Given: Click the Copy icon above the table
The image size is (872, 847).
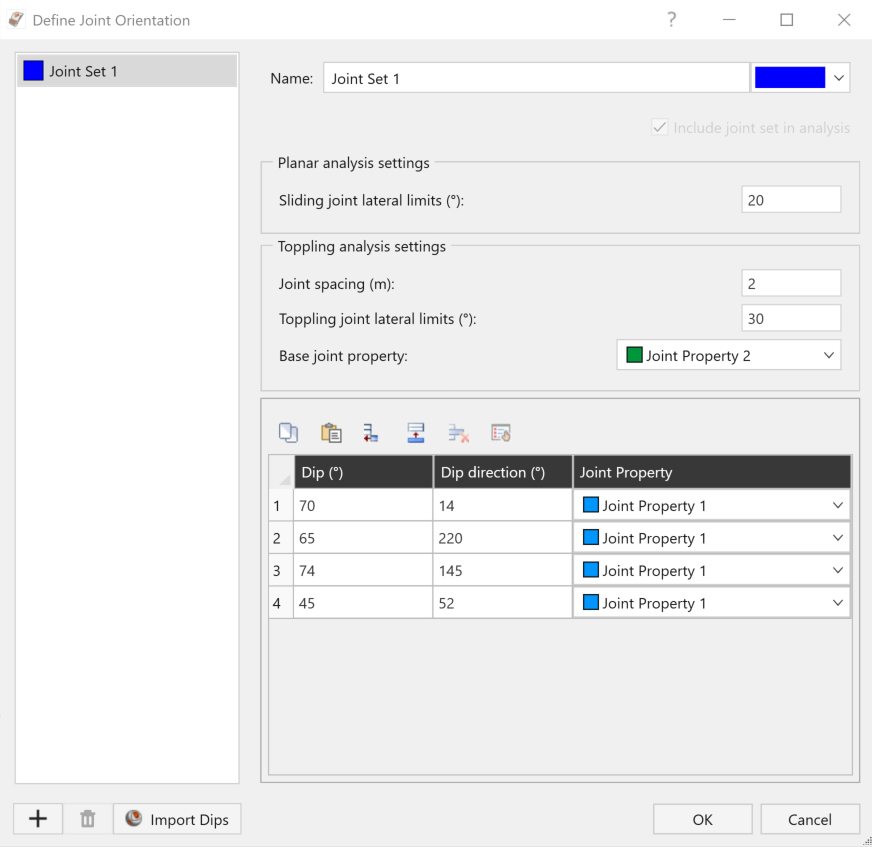Looking at the screenshot, I should tap(288, 433).
